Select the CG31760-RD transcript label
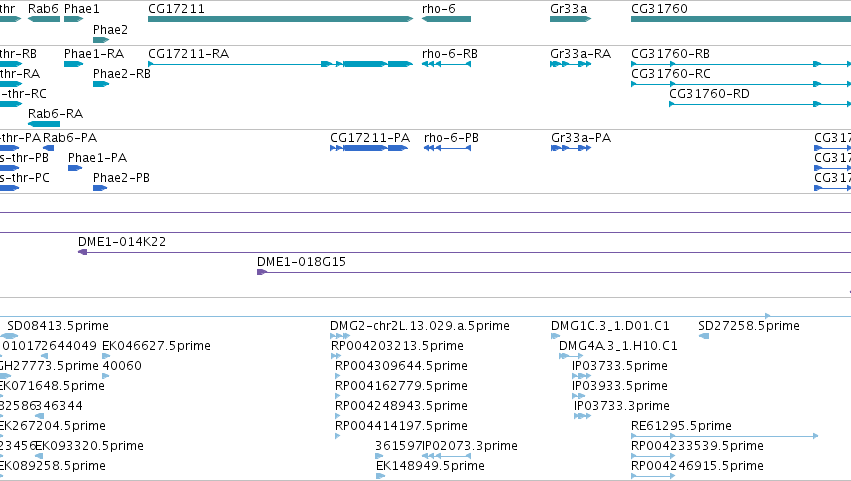Viewport: 851px width, 481px height. pos(709,94)
